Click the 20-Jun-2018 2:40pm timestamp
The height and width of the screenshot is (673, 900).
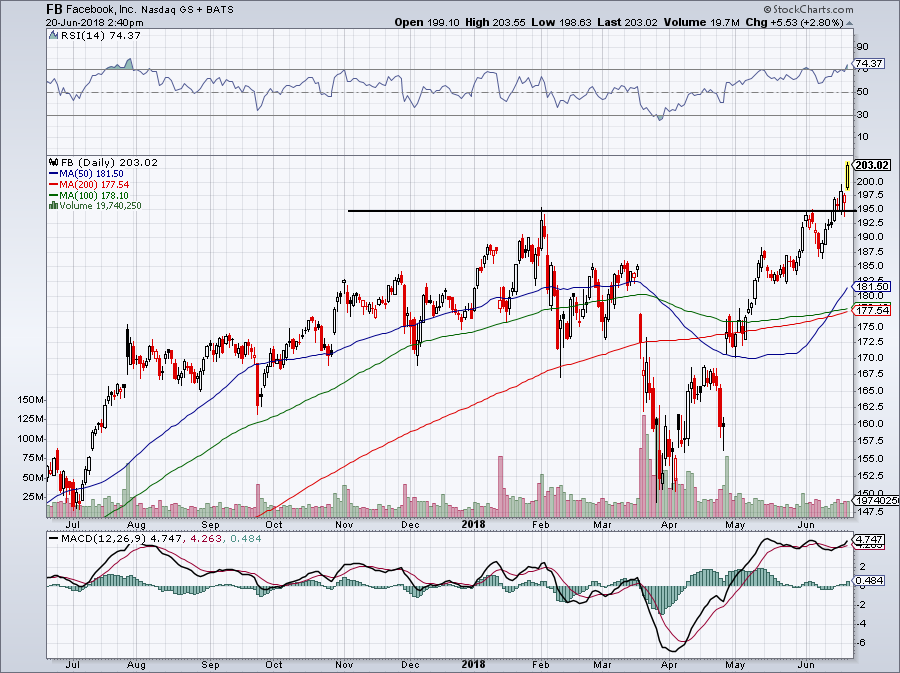pos(95,23)
